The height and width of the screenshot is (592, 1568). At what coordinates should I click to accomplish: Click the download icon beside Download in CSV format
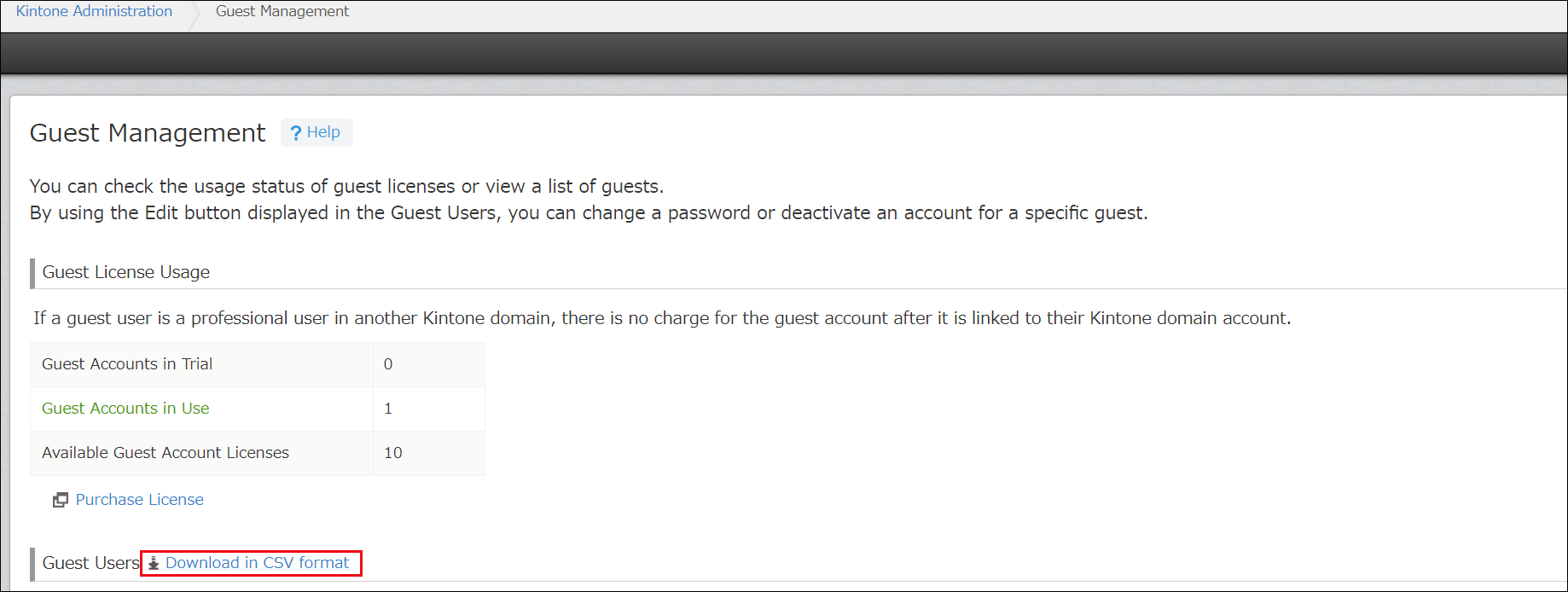coord(153,563)
